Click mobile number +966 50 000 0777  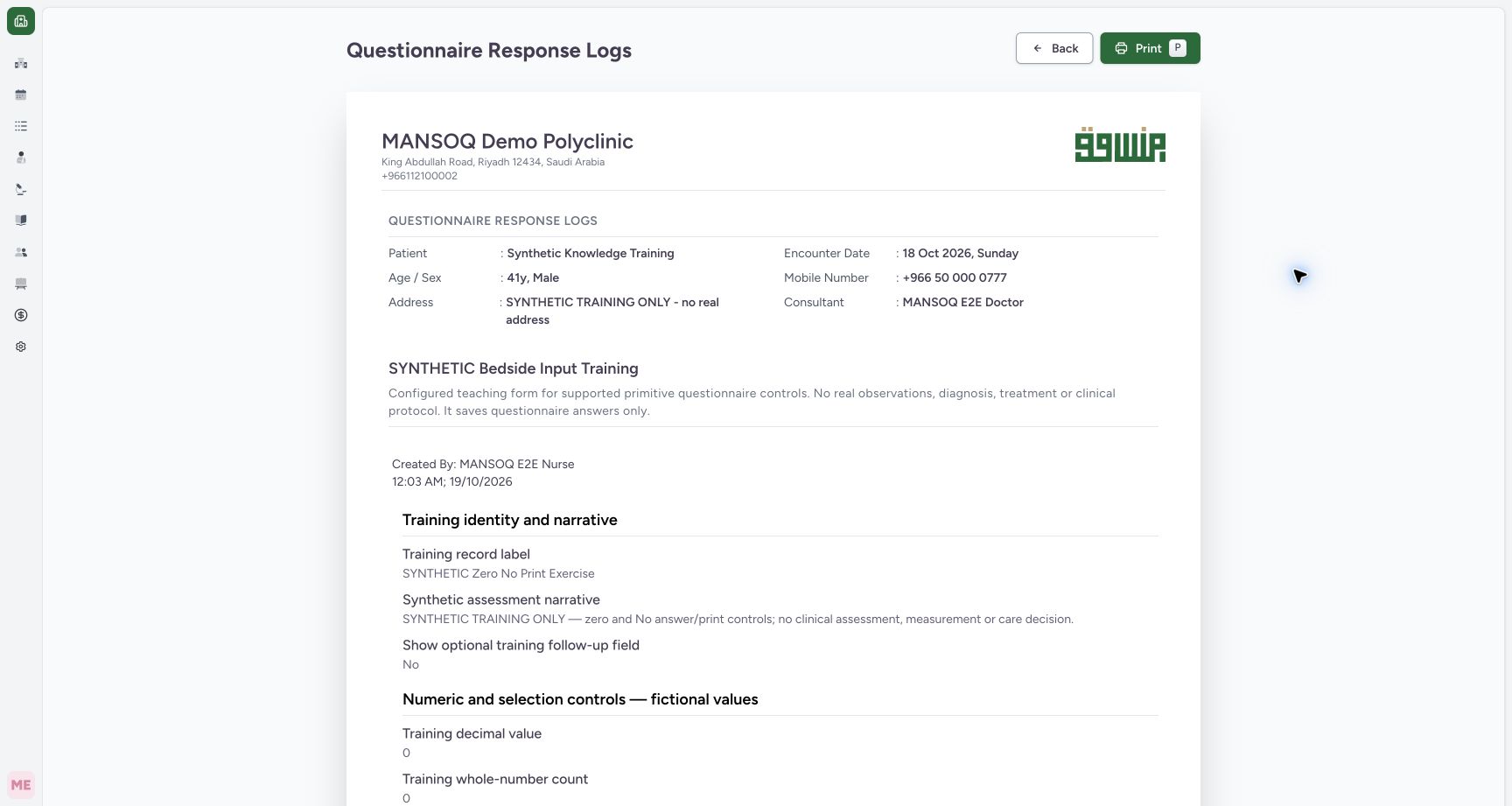coord(955,277)
